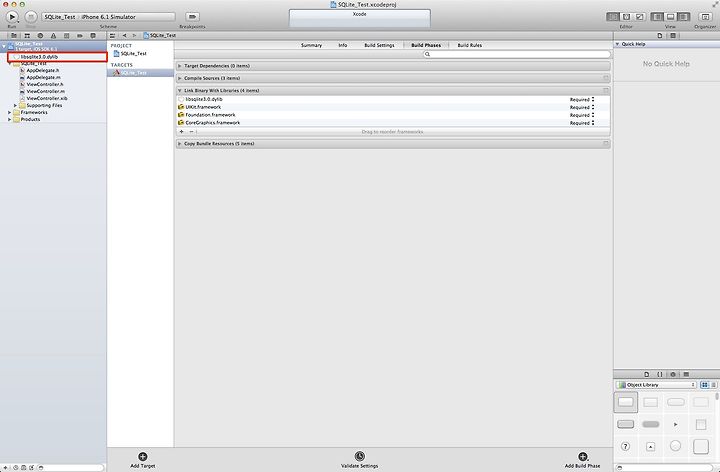
Task: Show the Issue navigator
Action: [53, 35]
